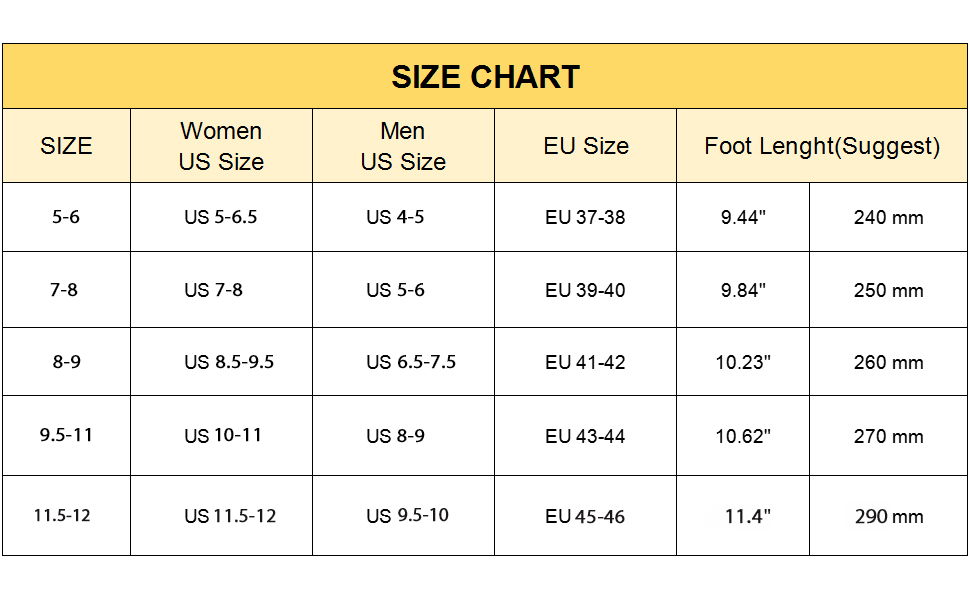
Task: Select the EU Size column header
Action: [x=586, y=146]
